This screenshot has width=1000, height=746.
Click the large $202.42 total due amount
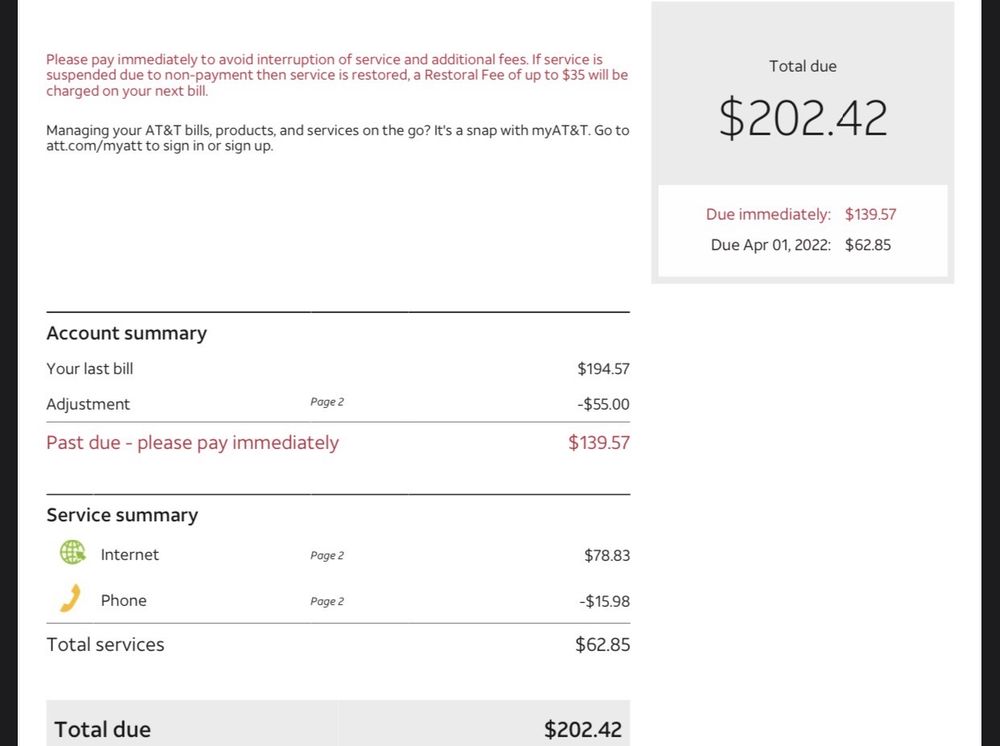click(x=802, y=119)
